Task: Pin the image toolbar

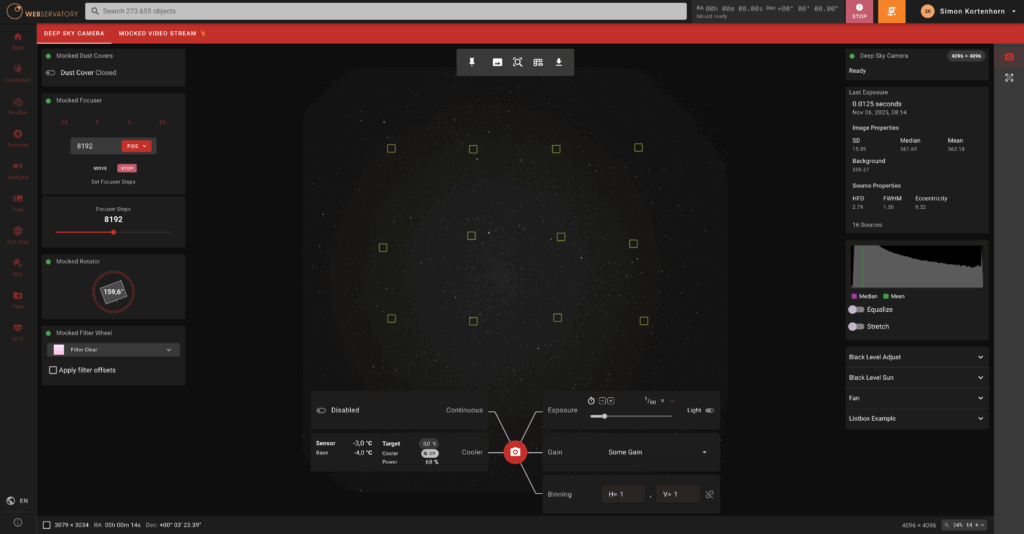Action: [x=472, y=62]
